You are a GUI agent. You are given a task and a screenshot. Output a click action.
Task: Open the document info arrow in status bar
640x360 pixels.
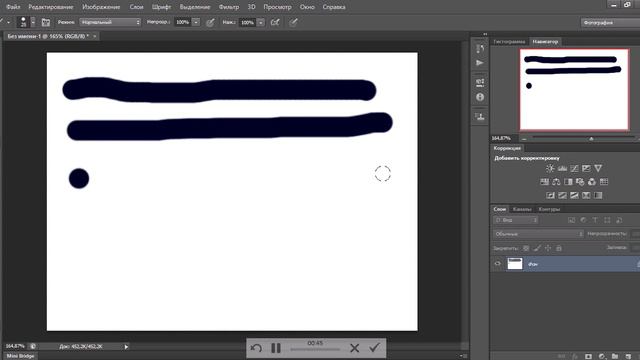[x=126, y=347]
